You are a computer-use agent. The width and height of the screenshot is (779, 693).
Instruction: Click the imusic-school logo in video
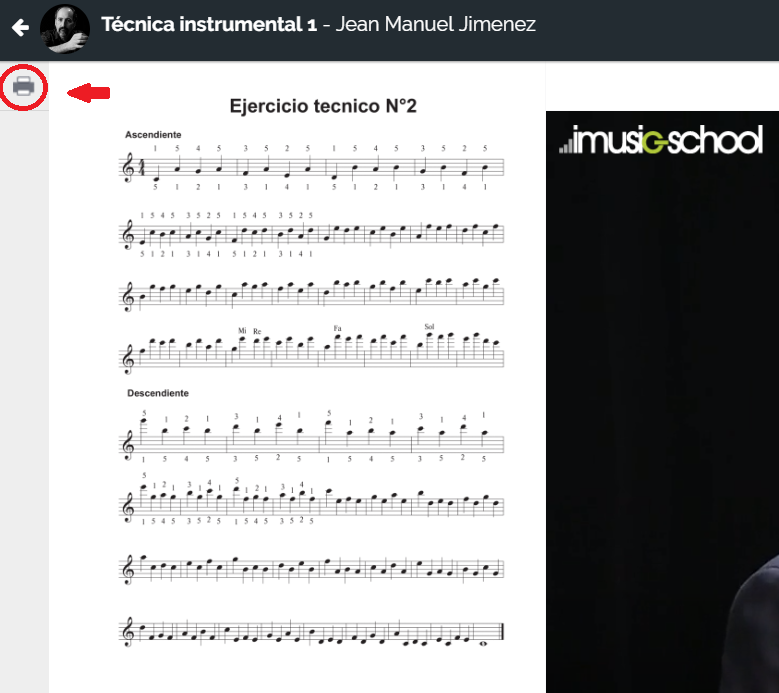(x=660, y=140)
